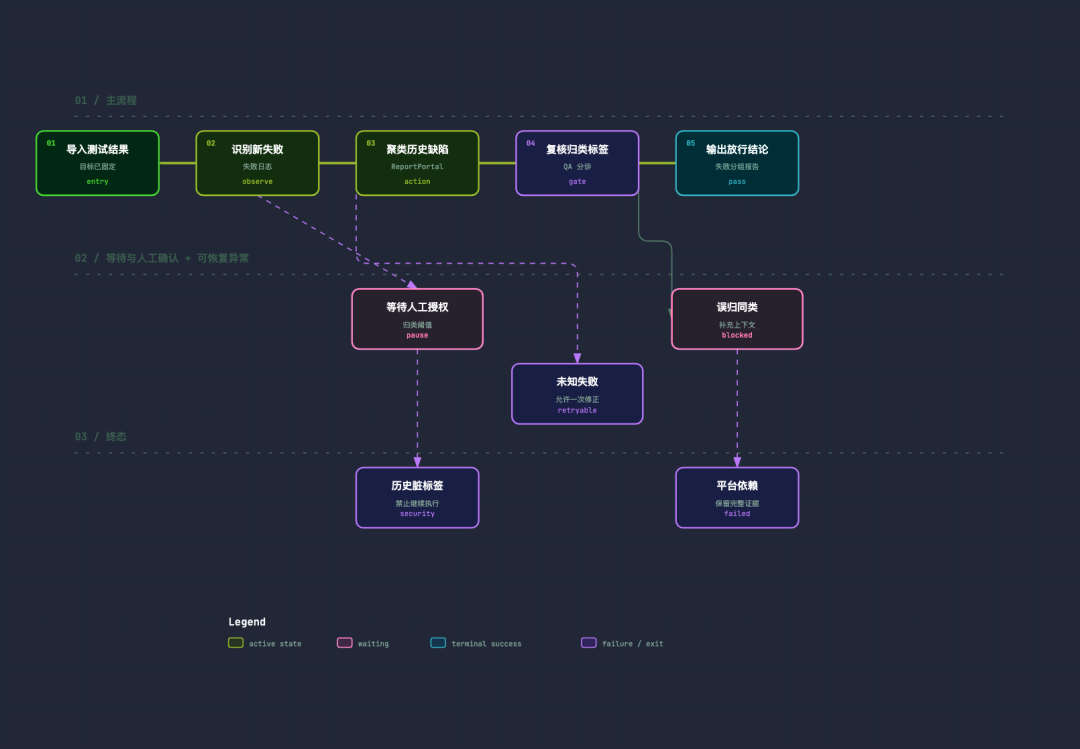Select the 误归同类 blocked node
The width and height of the screenshot is (1080, 749).
[x=737, y=319]
